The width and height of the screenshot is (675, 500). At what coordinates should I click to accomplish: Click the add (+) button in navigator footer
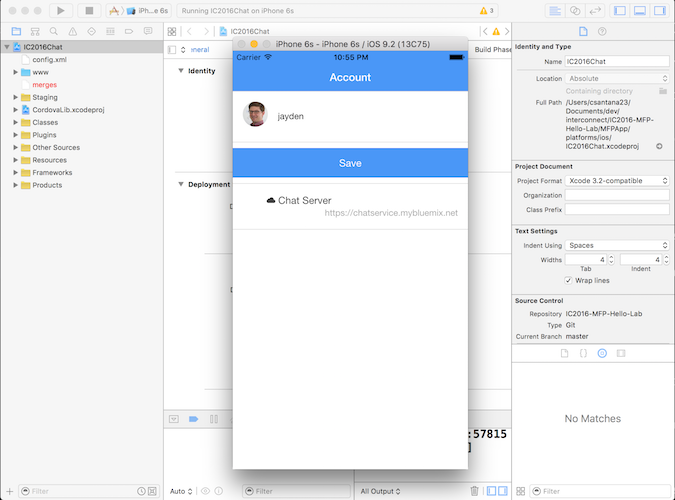[x=9, y=491]
